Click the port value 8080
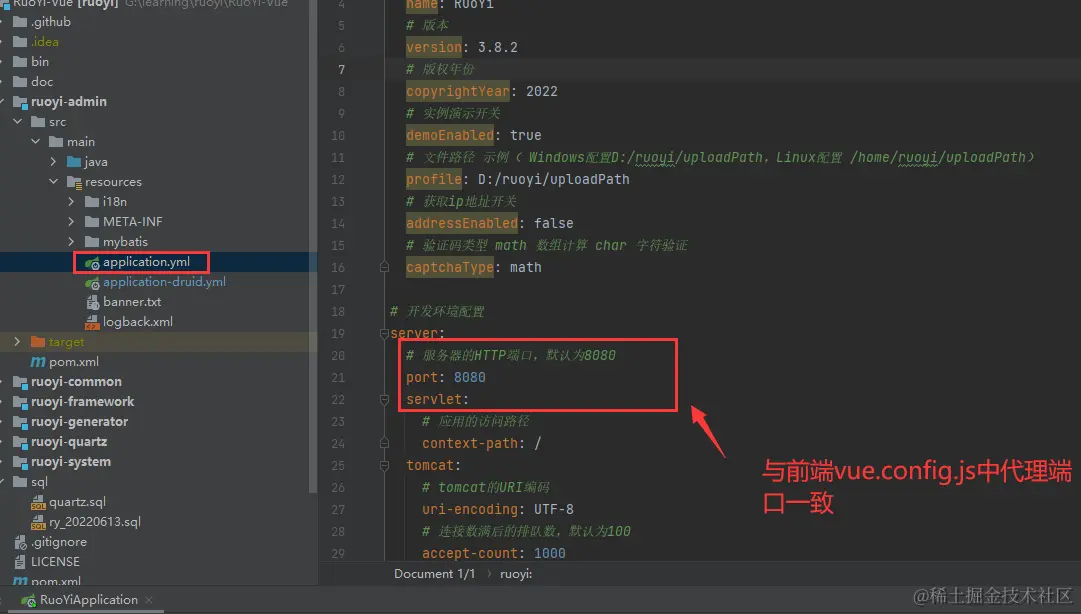The image size is (1081, 614). [469, 378]
